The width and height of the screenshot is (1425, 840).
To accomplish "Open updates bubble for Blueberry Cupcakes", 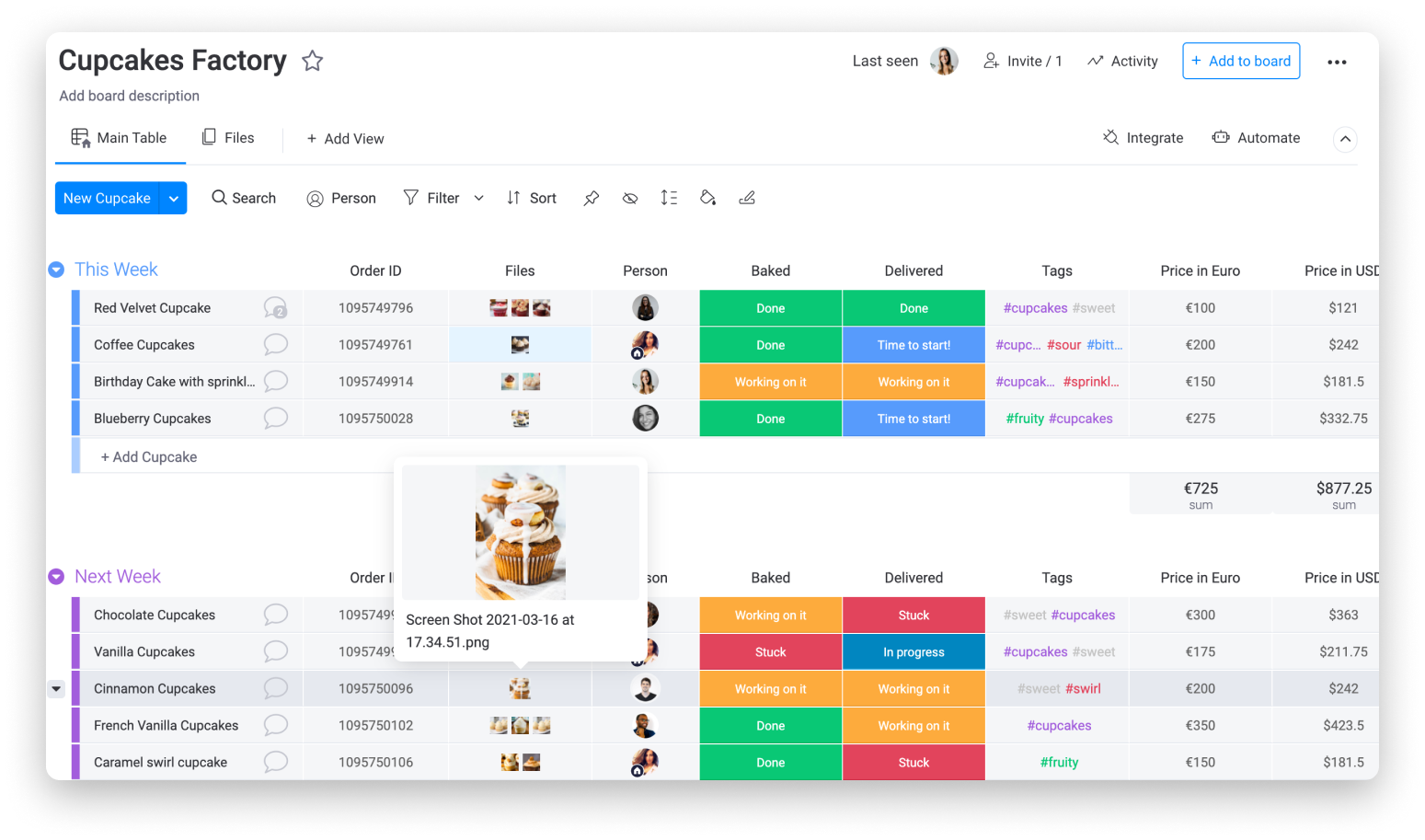I will pyautogui.click(x=276, y=419).
